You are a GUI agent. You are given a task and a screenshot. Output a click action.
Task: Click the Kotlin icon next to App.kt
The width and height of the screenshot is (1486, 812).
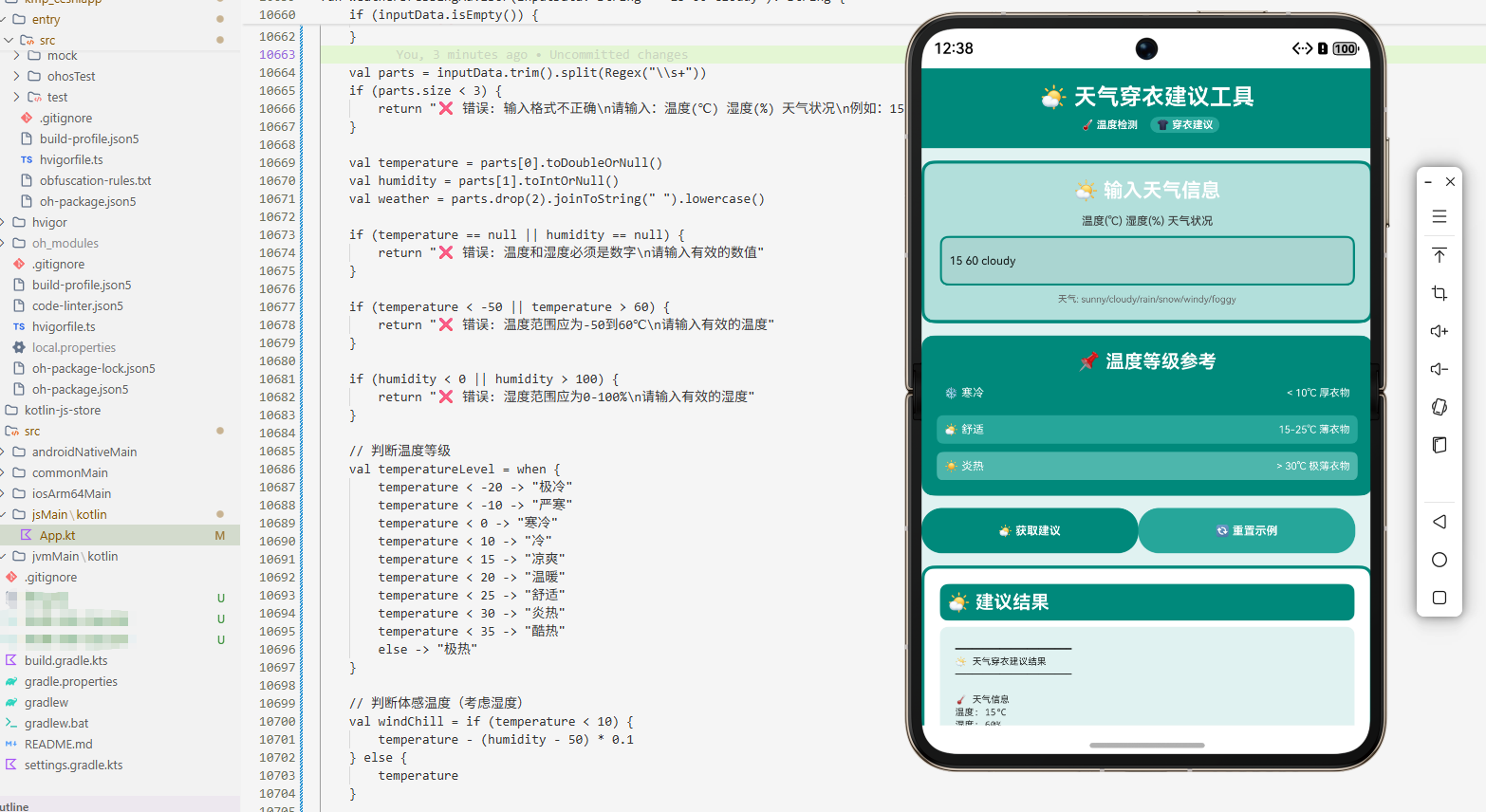click(27, 535)
